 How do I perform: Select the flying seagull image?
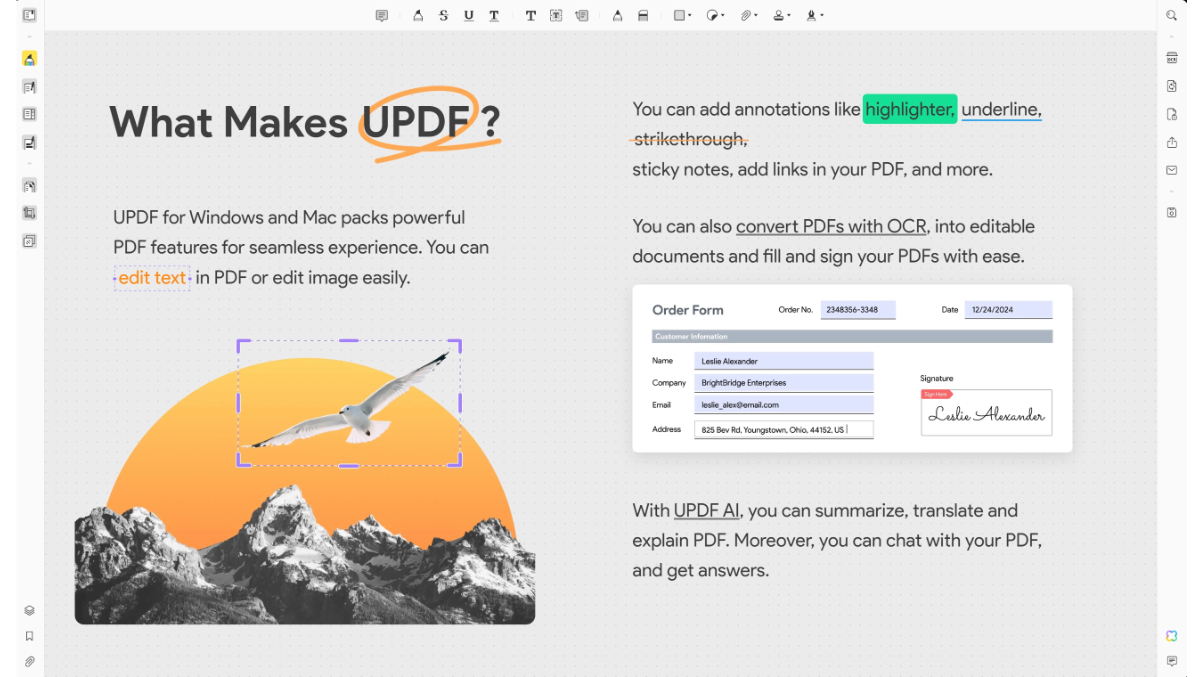point(349,402)
